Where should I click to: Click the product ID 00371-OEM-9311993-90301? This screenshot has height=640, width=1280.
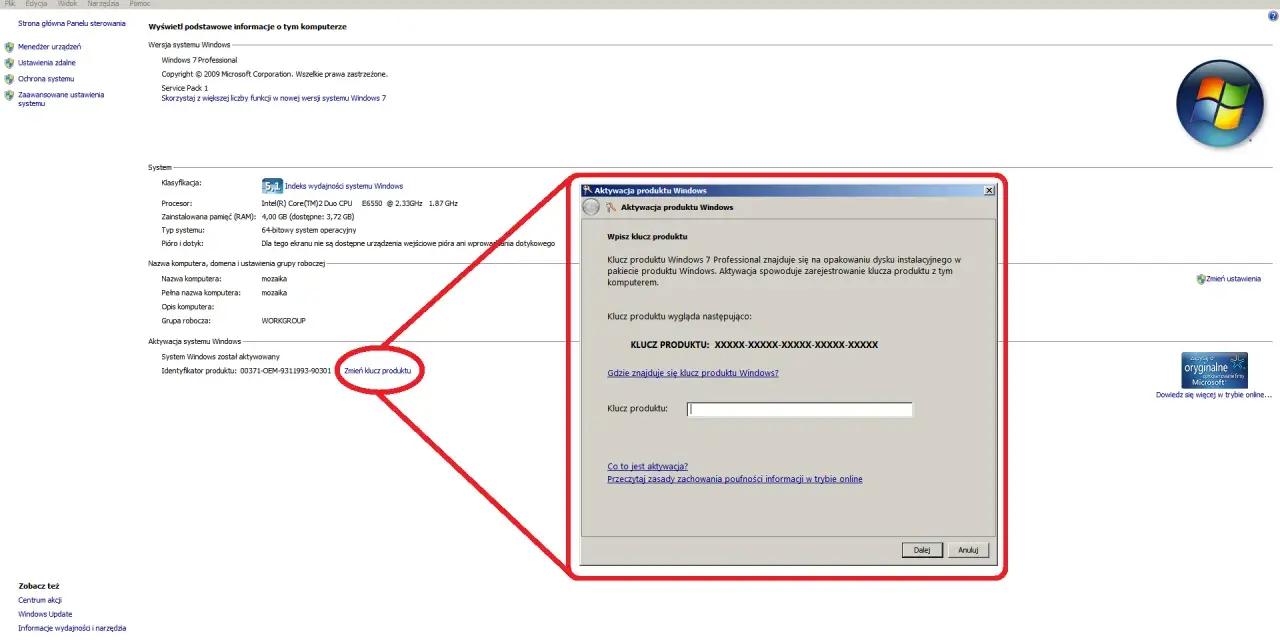click(286, 371)
